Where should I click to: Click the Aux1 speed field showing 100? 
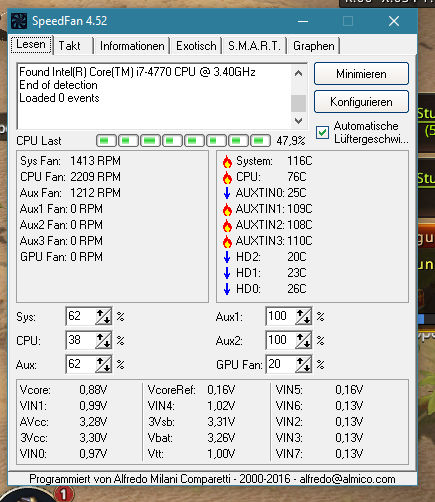281,316
